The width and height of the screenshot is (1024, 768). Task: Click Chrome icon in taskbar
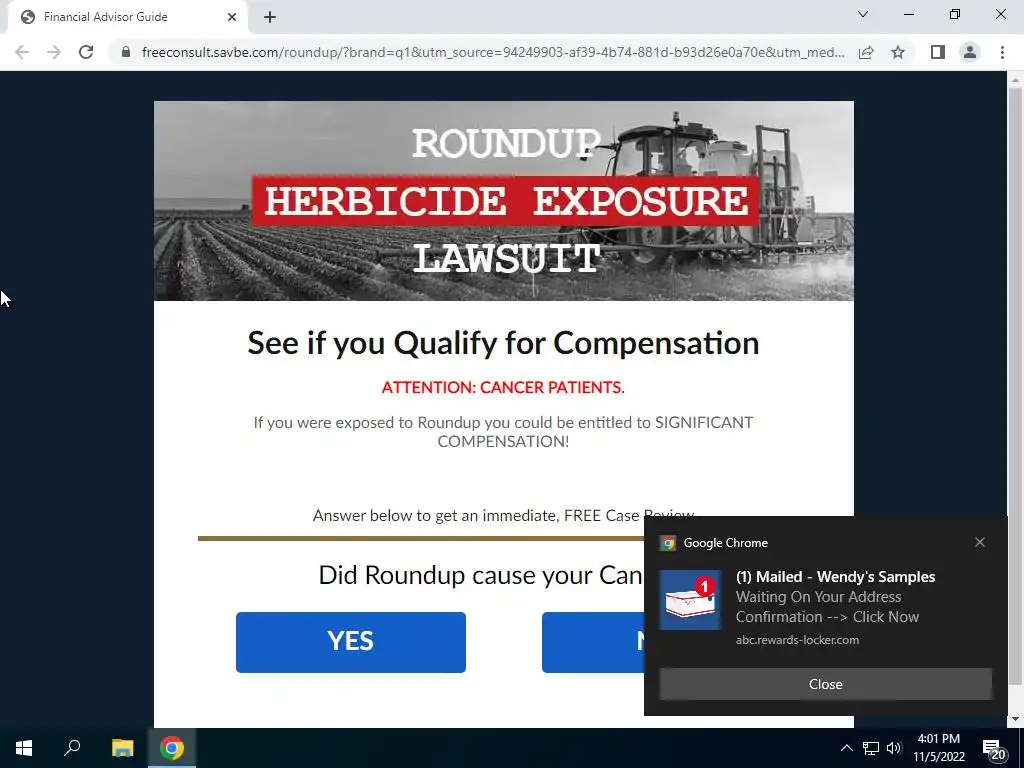[x=172, y=748]
